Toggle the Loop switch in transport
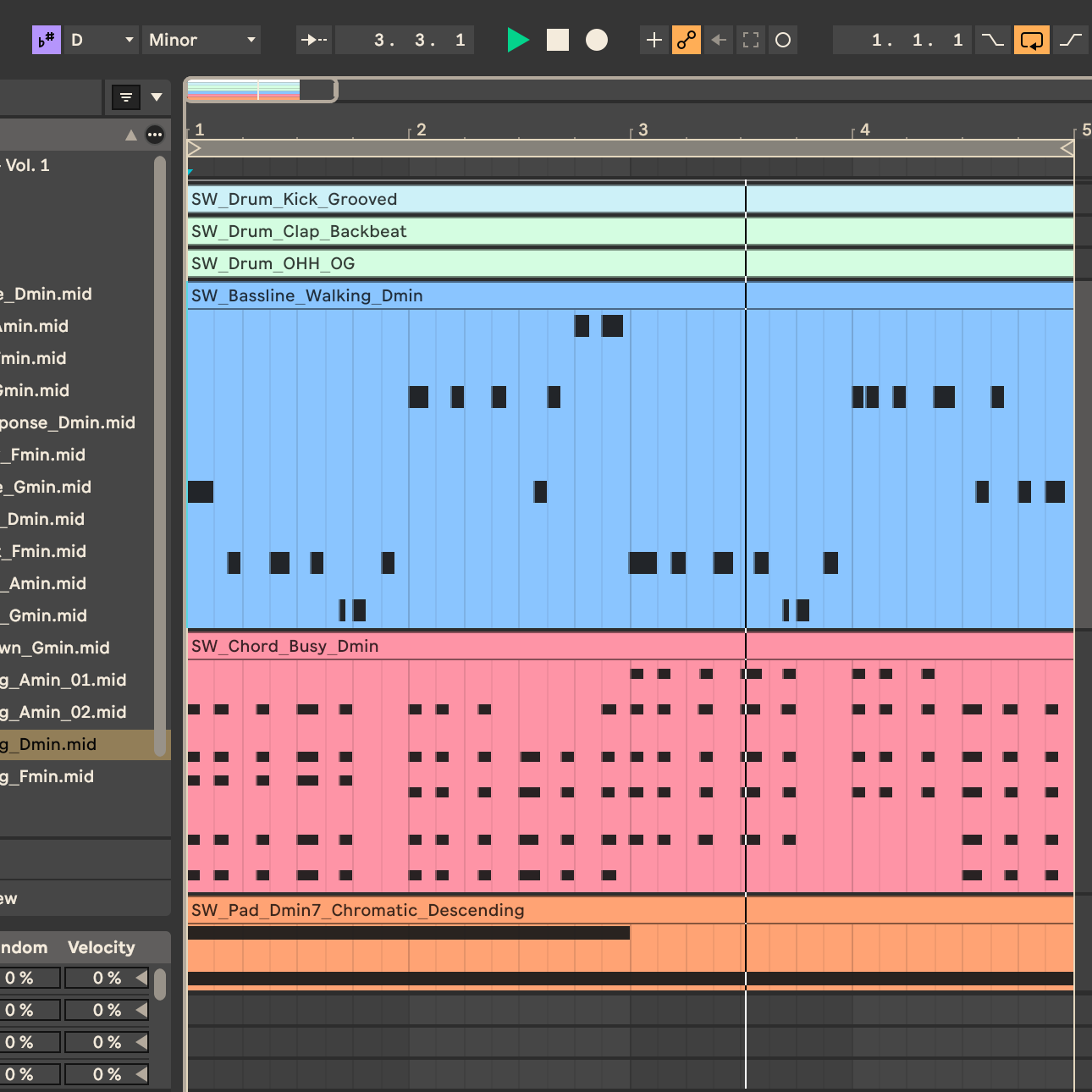This screenshot has height=1092, width=1092. coord(1032,40)
